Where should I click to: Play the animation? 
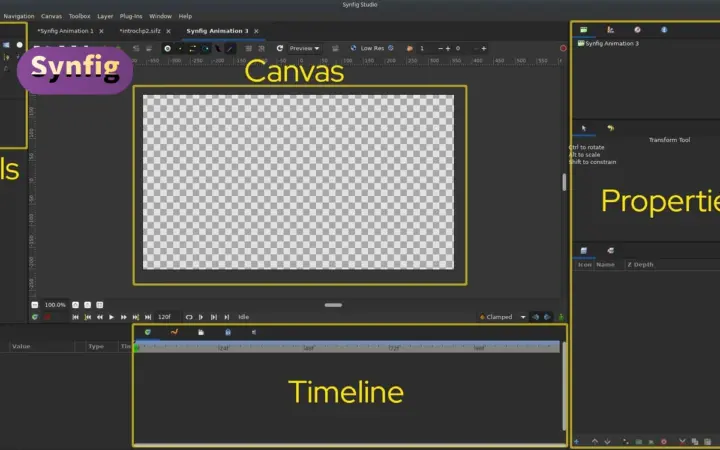pyautogui.click(x=111, y=317)
